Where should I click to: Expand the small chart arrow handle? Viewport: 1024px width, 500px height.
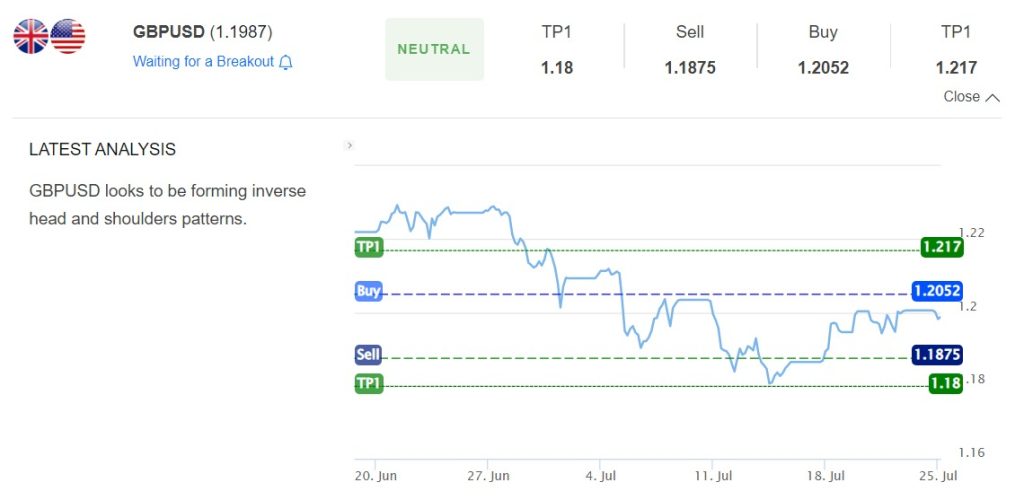(x=349, y=146)
